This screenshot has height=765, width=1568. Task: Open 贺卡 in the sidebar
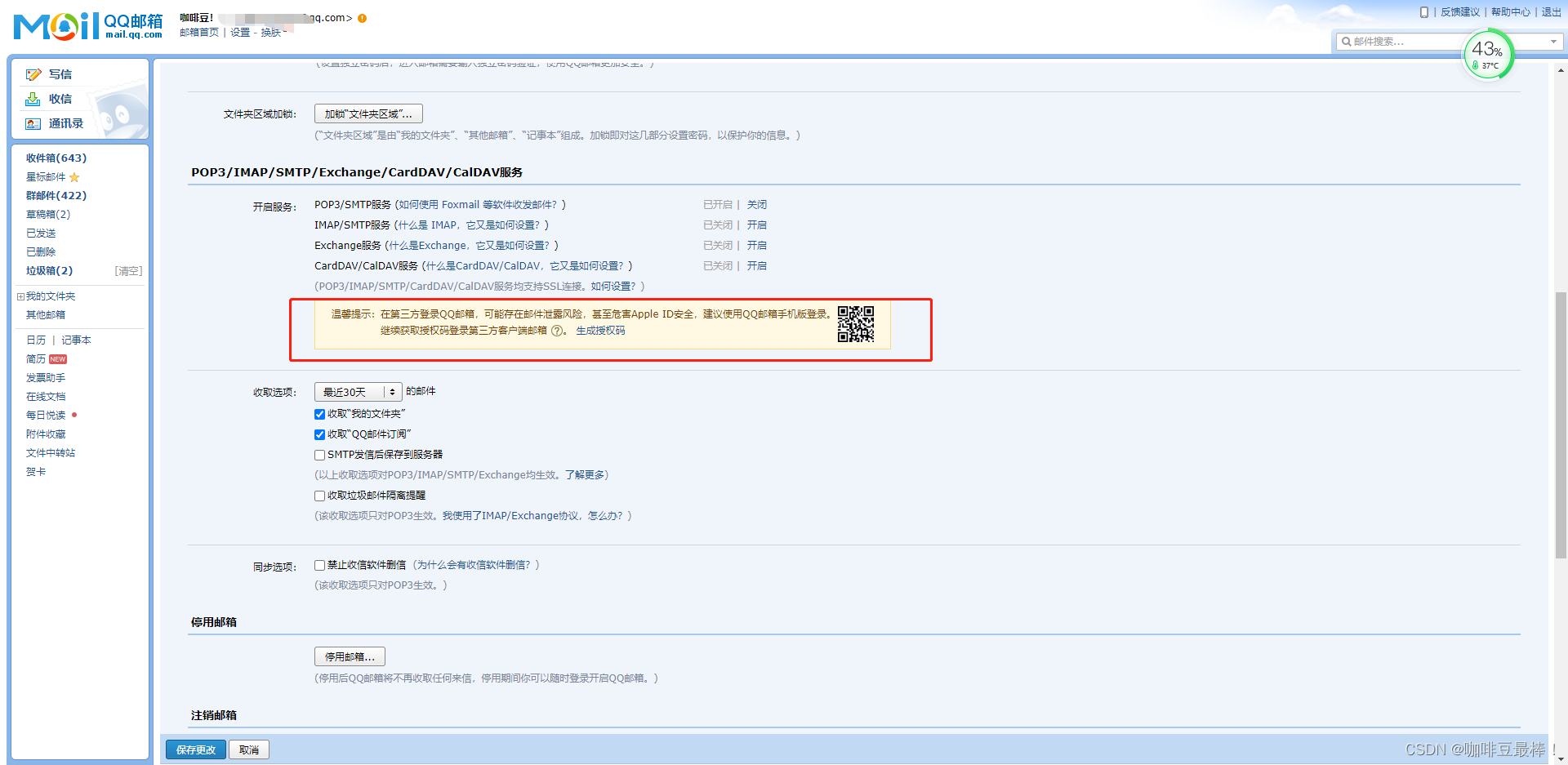point(36,472)
